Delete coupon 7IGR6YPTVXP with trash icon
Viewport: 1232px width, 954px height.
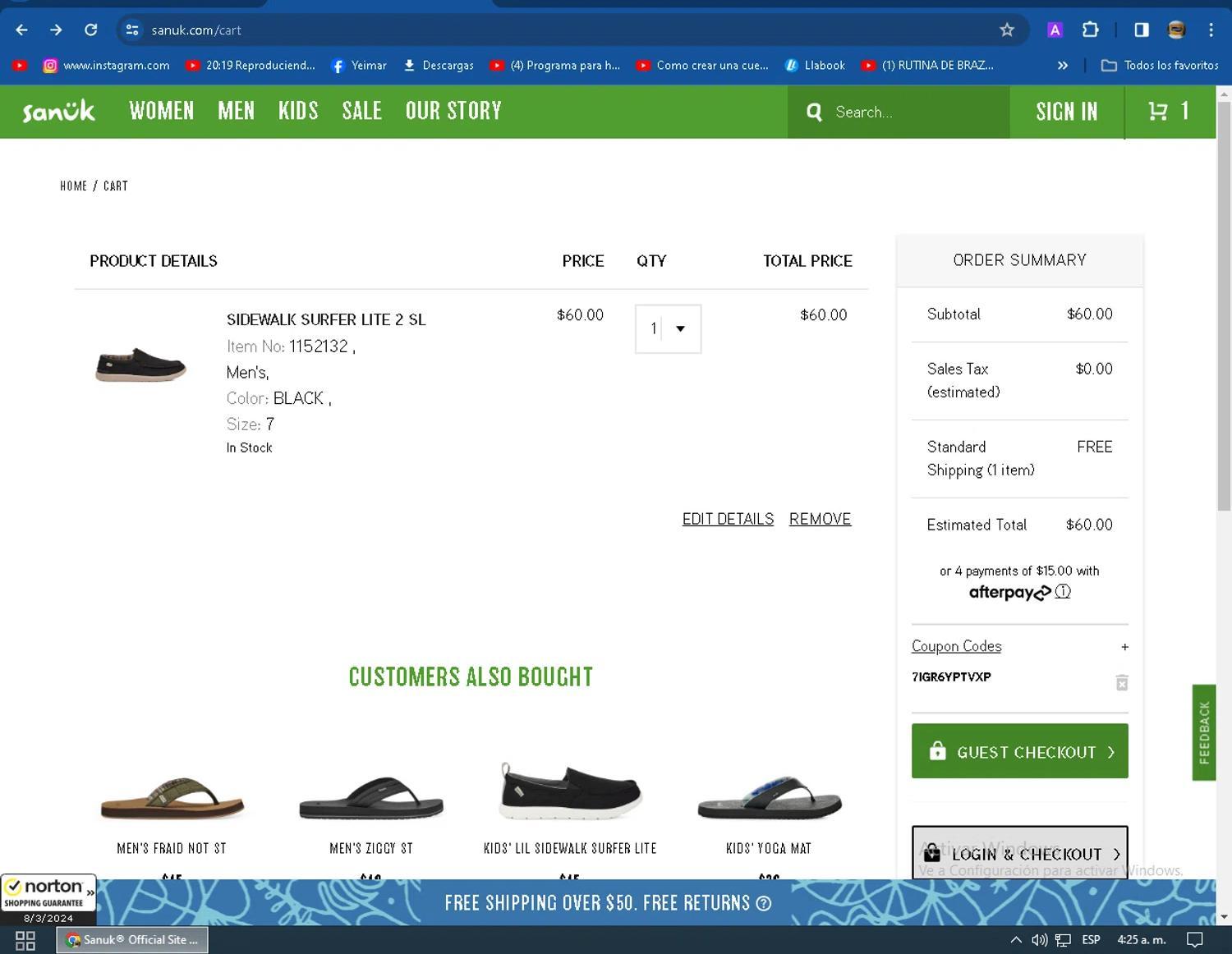click(1122, 682)
